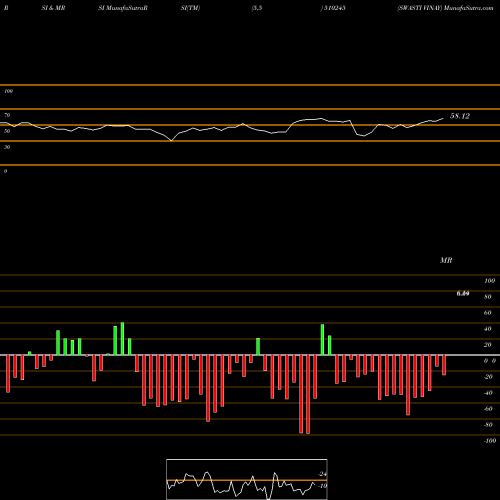Click the '20' label on MR axis

coord(488,345)
